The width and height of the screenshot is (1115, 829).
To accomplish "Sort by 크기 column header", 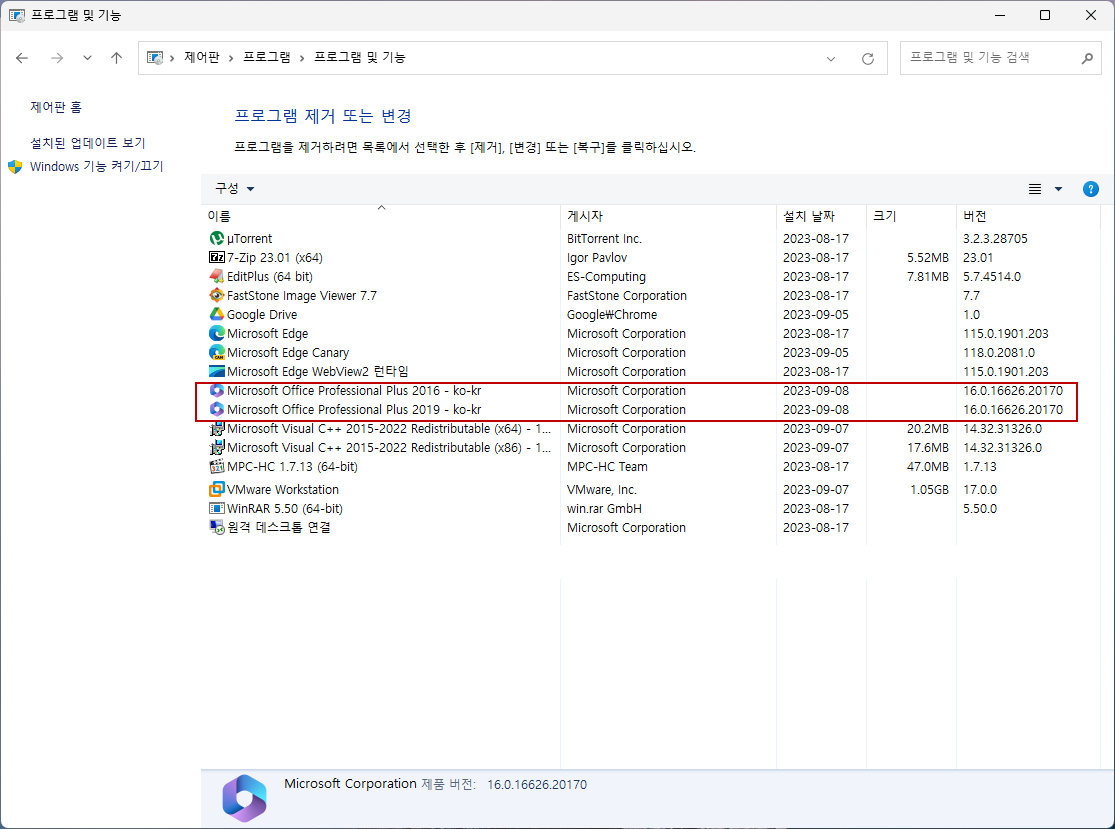I will click(x=911, y=215).
